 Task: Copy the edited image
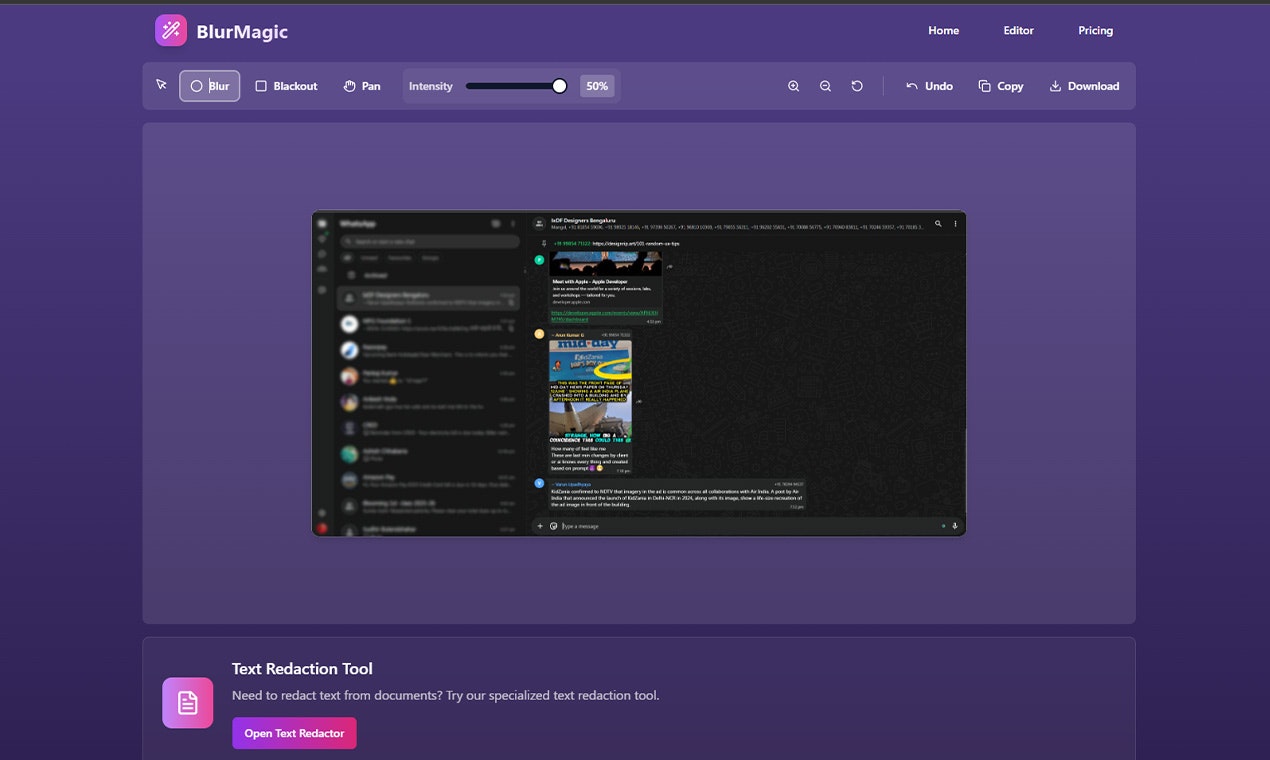1001,86
